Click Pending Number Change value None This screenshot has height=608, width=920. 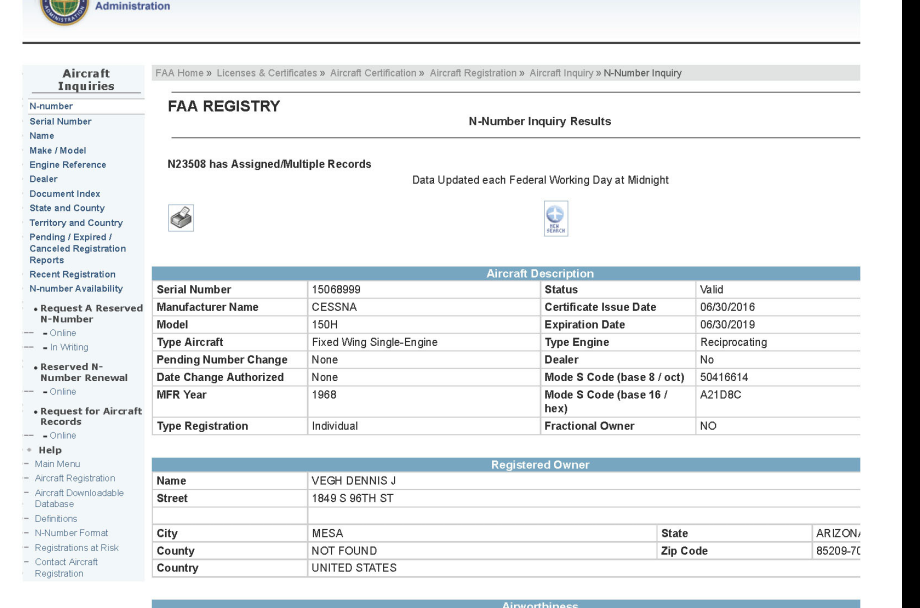324,360
